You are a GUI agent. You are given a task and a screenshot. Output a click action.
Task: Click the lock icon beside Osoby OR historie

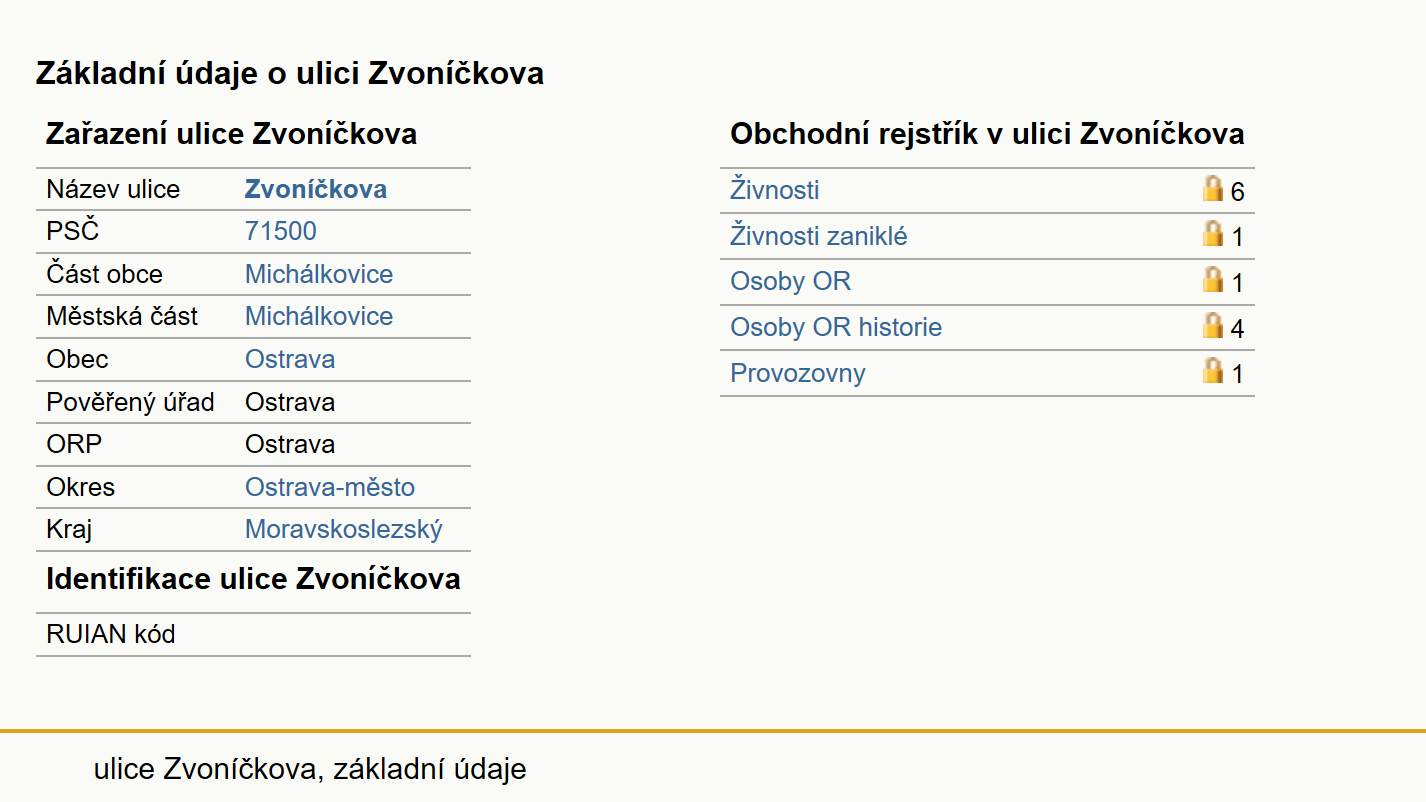point(1213,327)
